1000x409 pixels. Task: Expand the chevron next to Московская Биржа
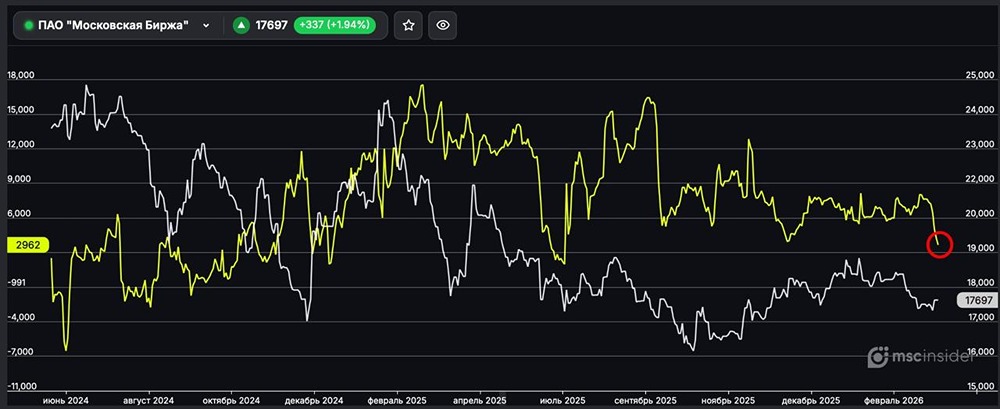point(206,26)
